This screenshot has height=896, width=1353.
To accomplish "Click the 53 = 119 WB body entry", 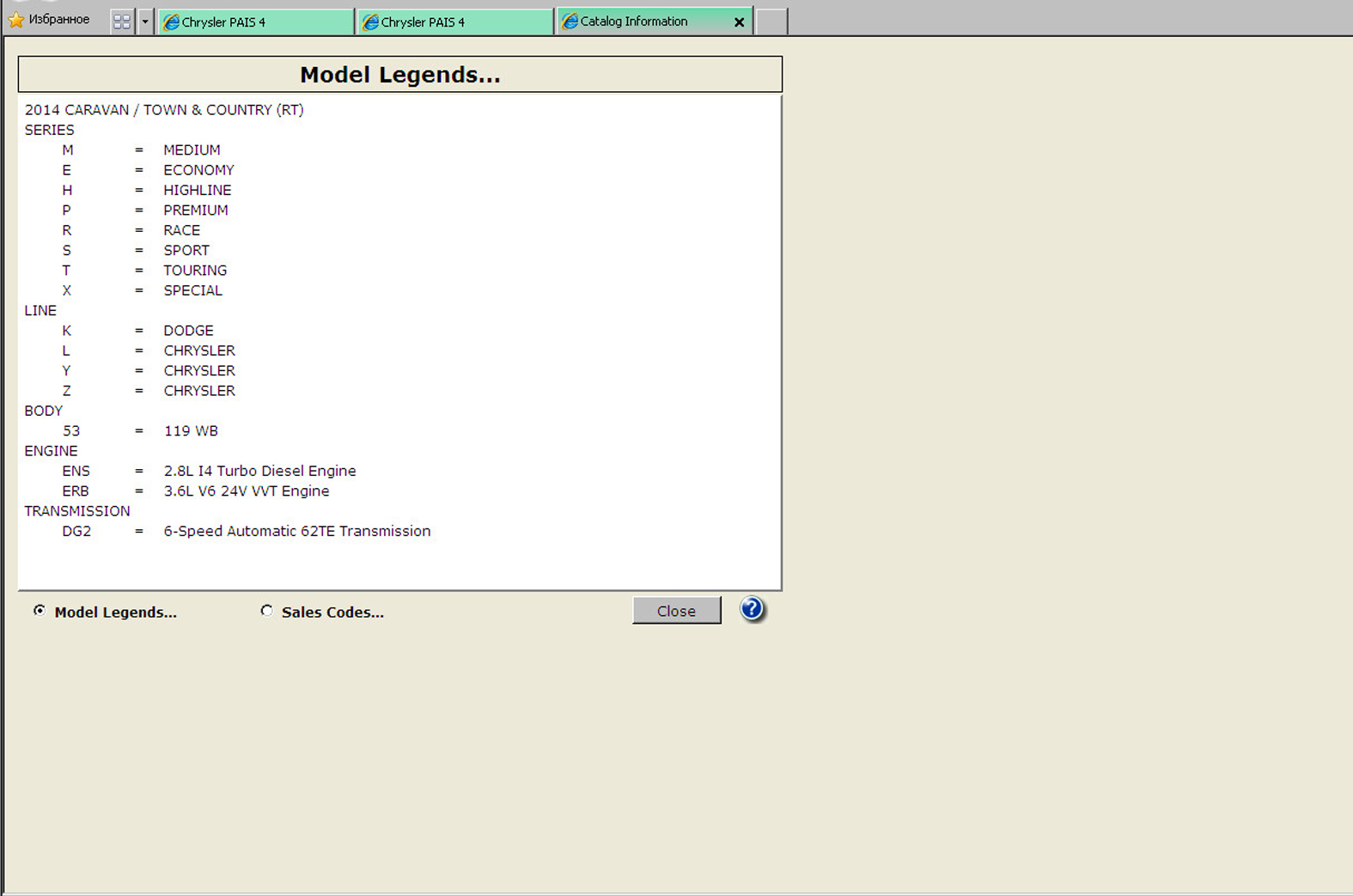I will pyautogui.click(x=190, y=431).
